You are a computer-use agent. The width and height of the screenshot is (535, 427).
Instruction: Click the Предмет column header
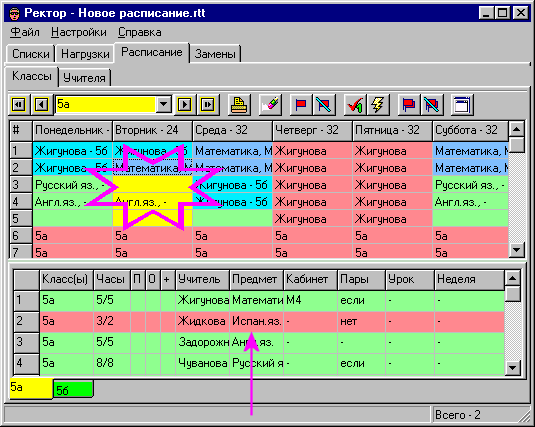(257, 279)
